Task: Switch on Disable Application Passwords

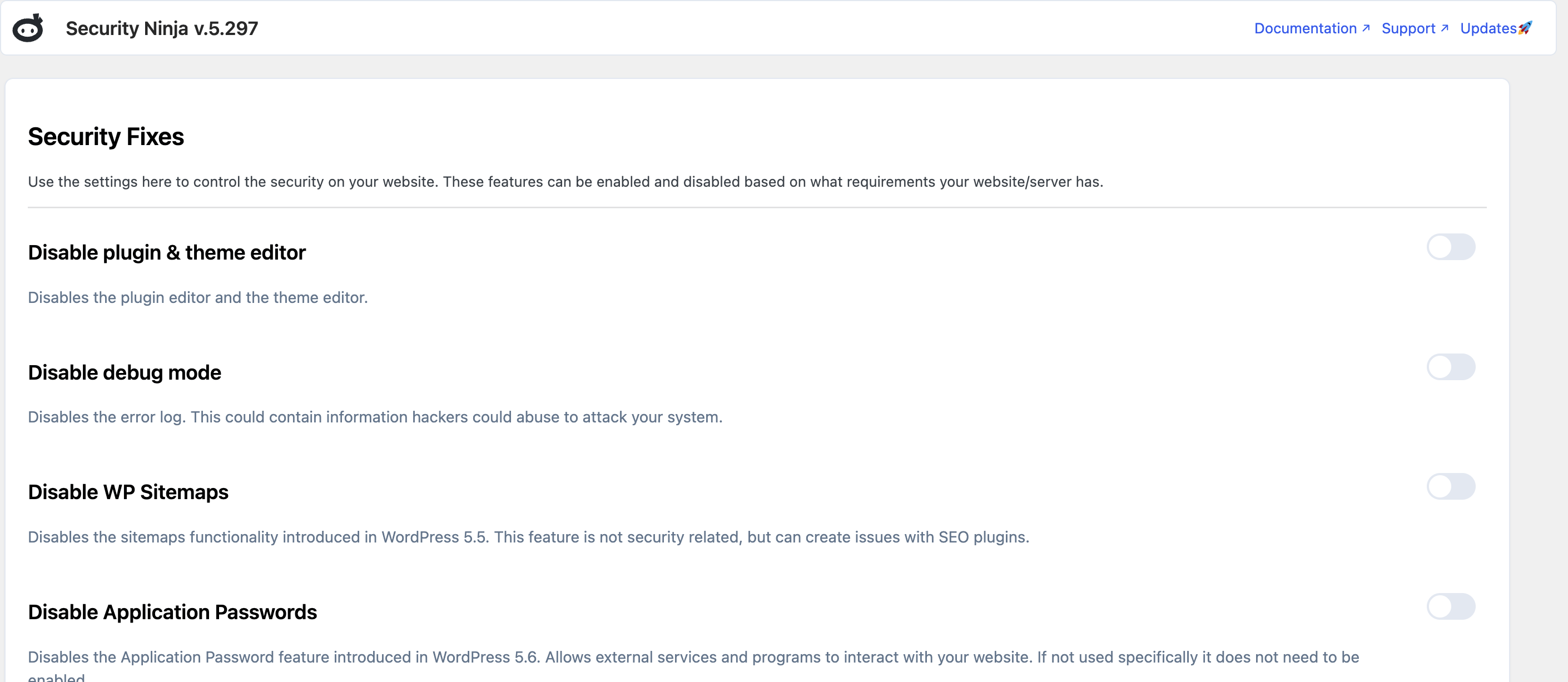Action: [1451, 606]
